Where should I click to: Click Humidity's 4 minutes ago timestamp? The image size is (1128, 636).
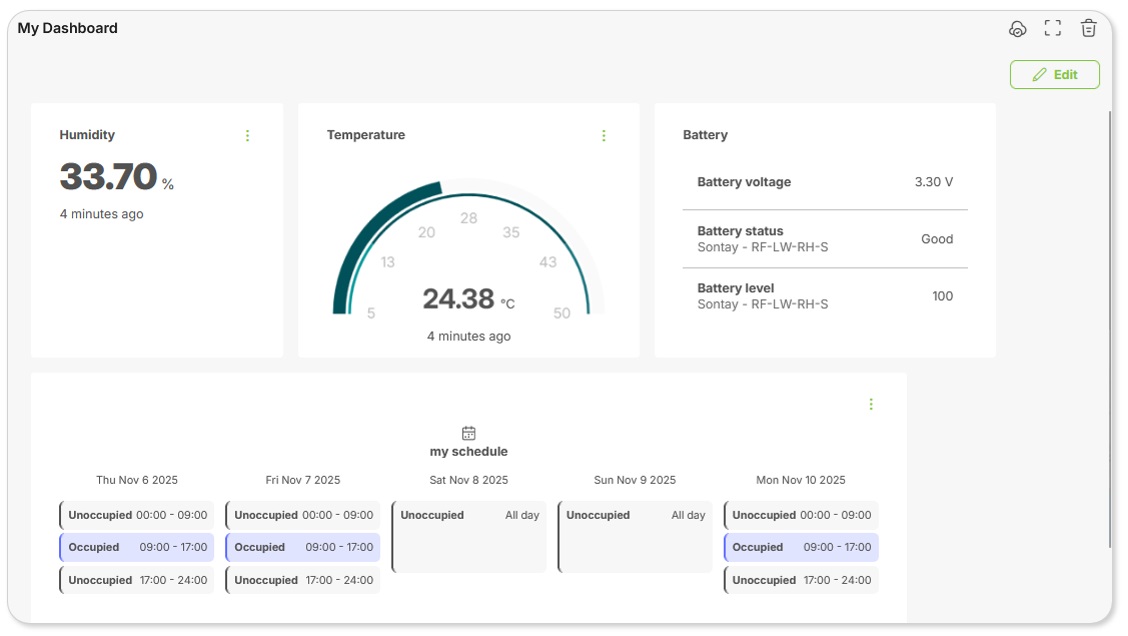101,214
